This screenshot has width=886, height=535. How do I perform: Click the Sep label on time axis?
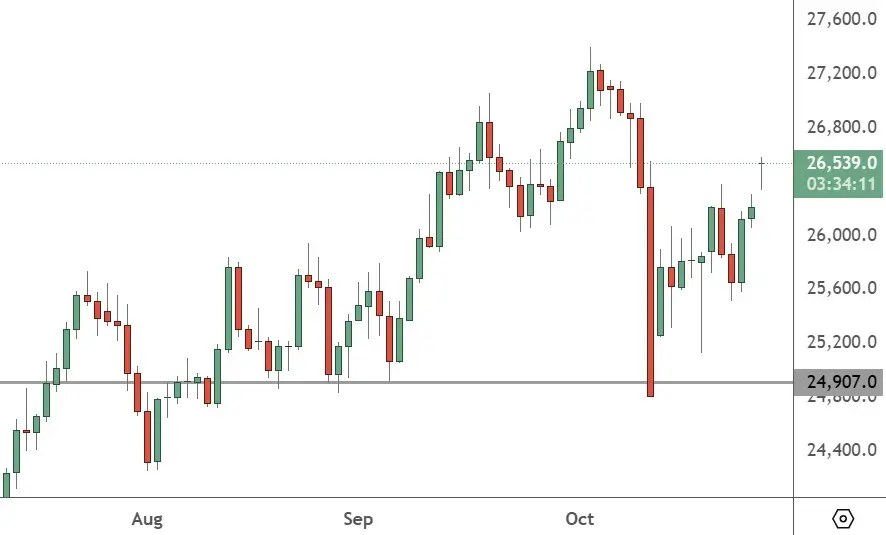[358, 519]
